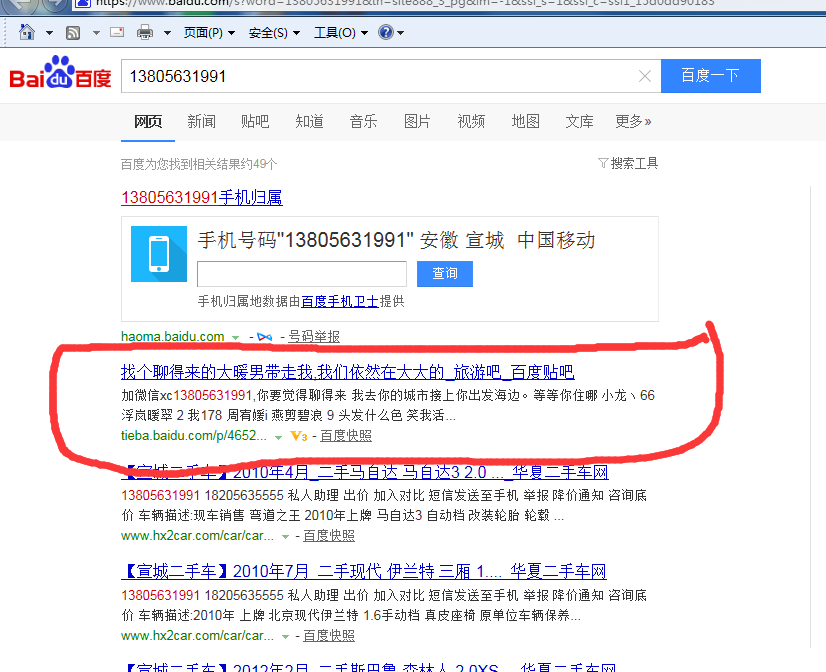The width and height of the screenshot is (826, 672).
Task: Click the Read Mail icon in toolbar
Action: tap(116, 32)
